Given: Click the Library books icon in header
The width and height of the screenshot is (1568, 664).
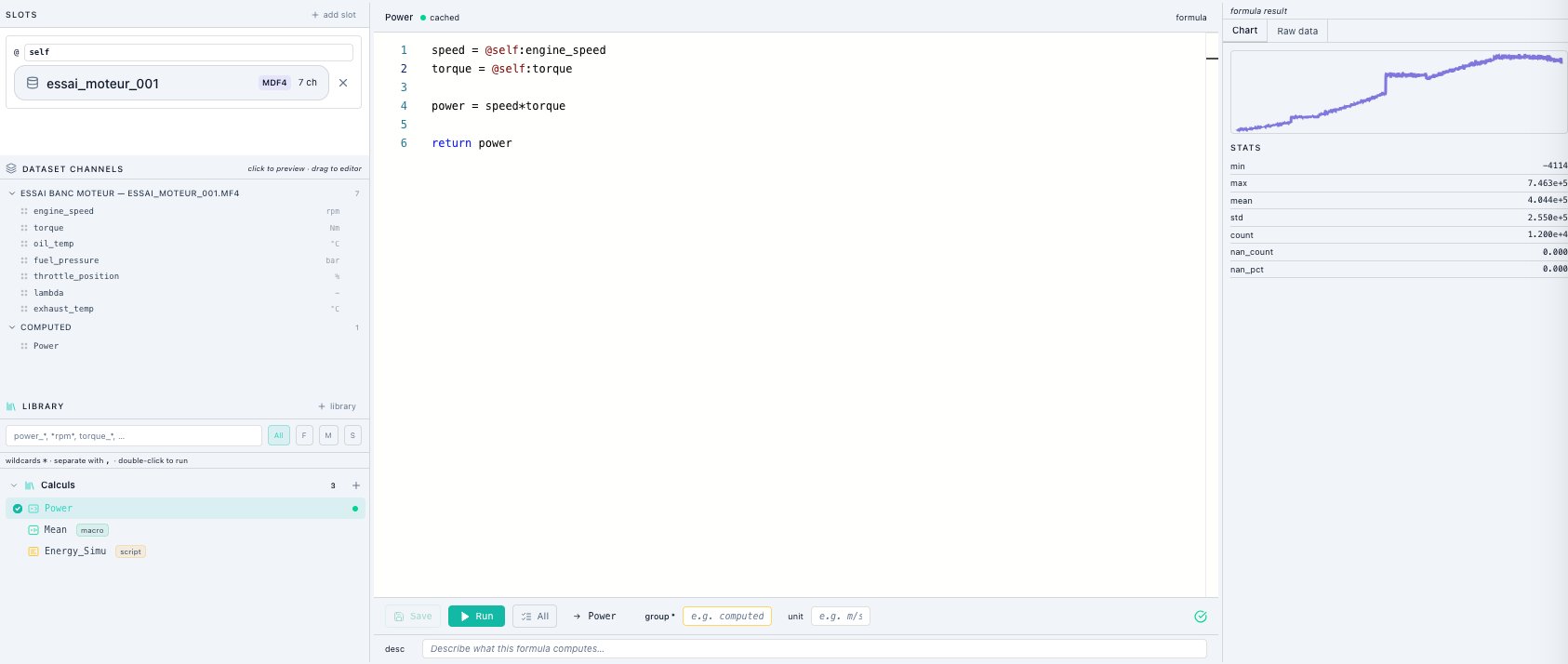Looking at the screenshot, I should click(11, 406).
